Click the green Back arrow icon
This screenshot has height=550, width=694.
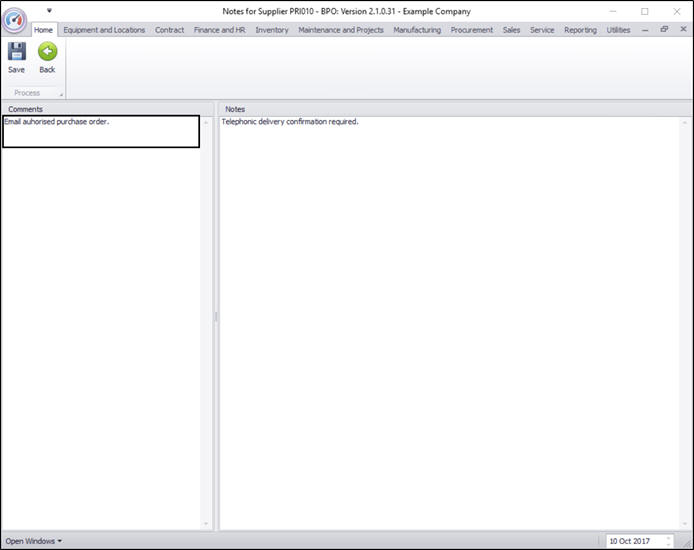(x=47, y=51)
